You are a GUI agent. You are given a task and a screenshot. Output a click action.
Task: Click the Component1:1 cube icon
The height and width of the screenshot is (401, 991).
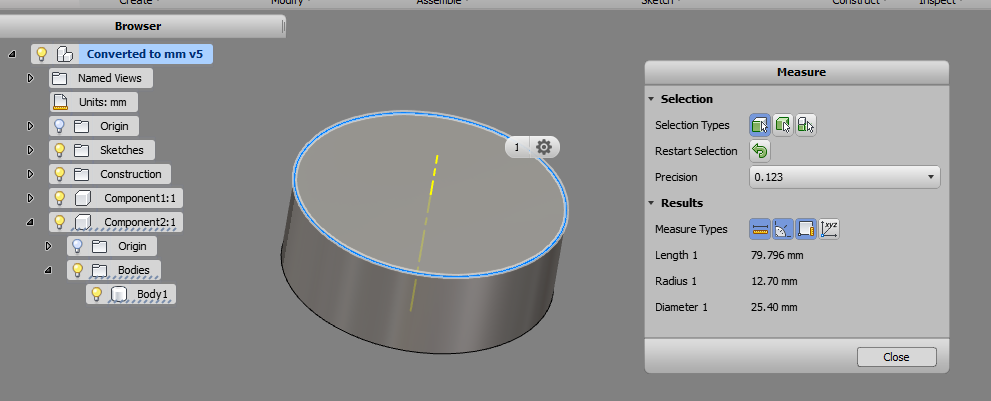click(x=82, y=199)
